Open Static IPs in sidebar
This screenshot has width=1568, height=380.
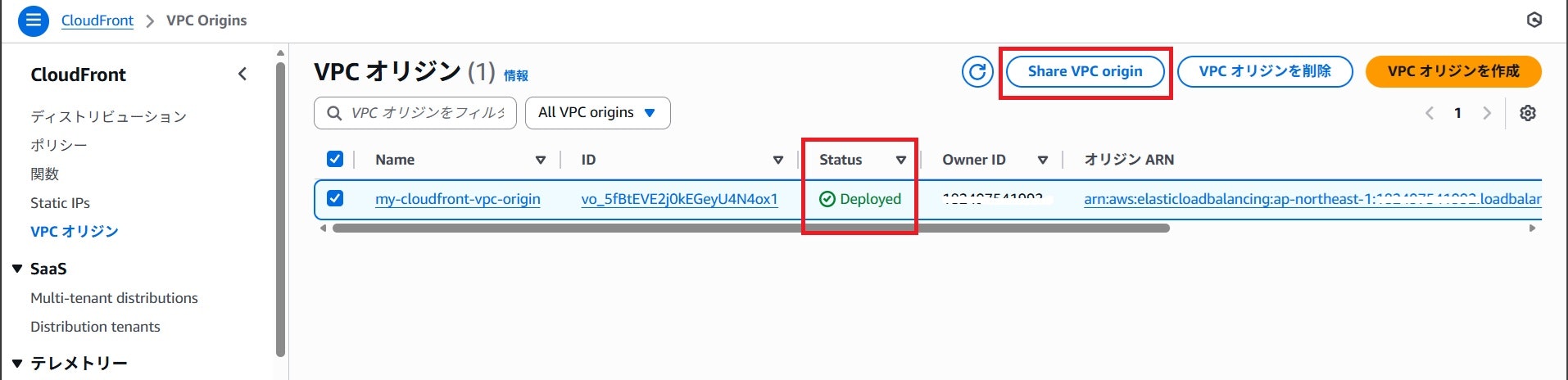click(60, 202)
